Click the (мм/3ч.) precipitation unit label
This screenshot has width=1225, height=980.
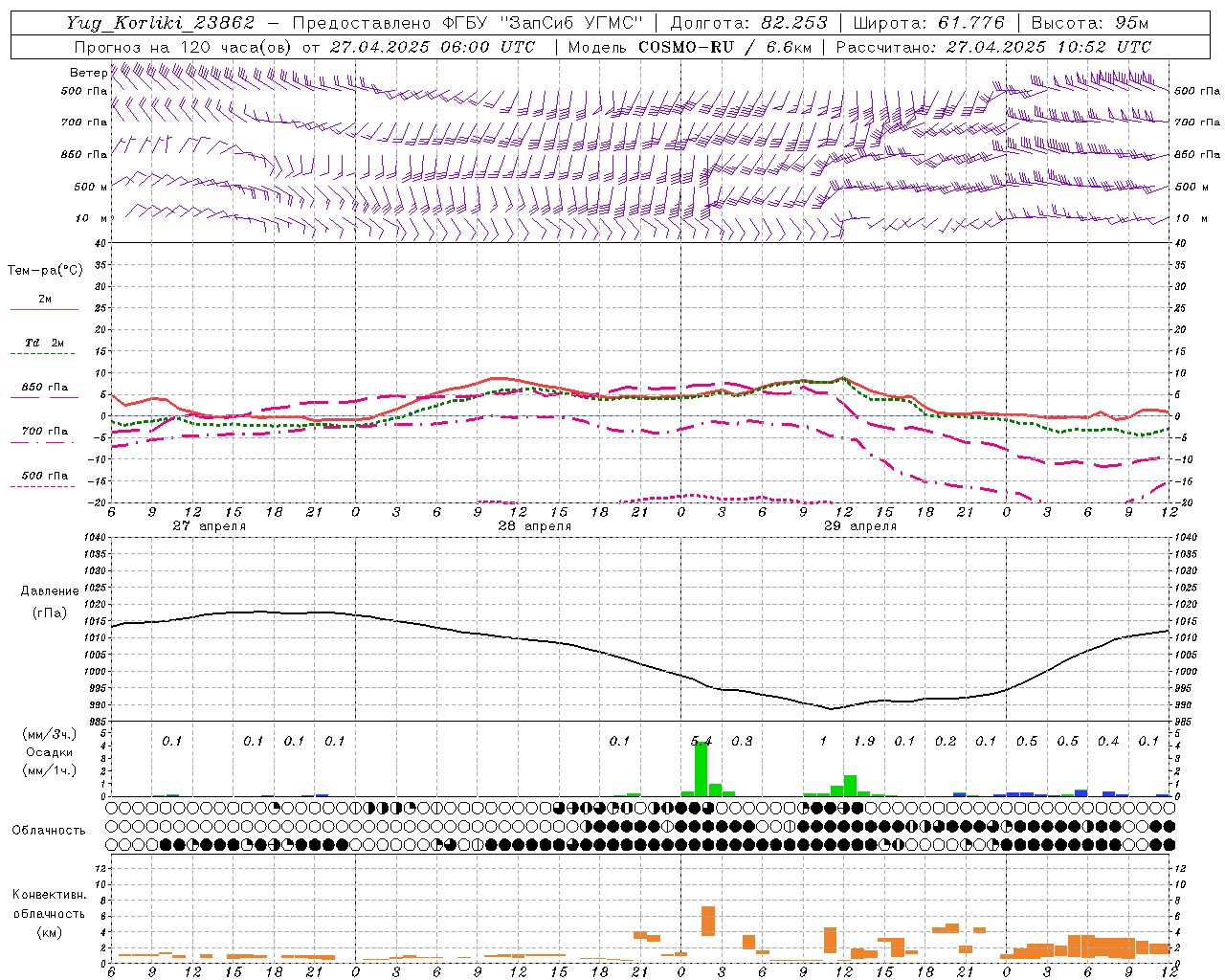pos(49,734)
